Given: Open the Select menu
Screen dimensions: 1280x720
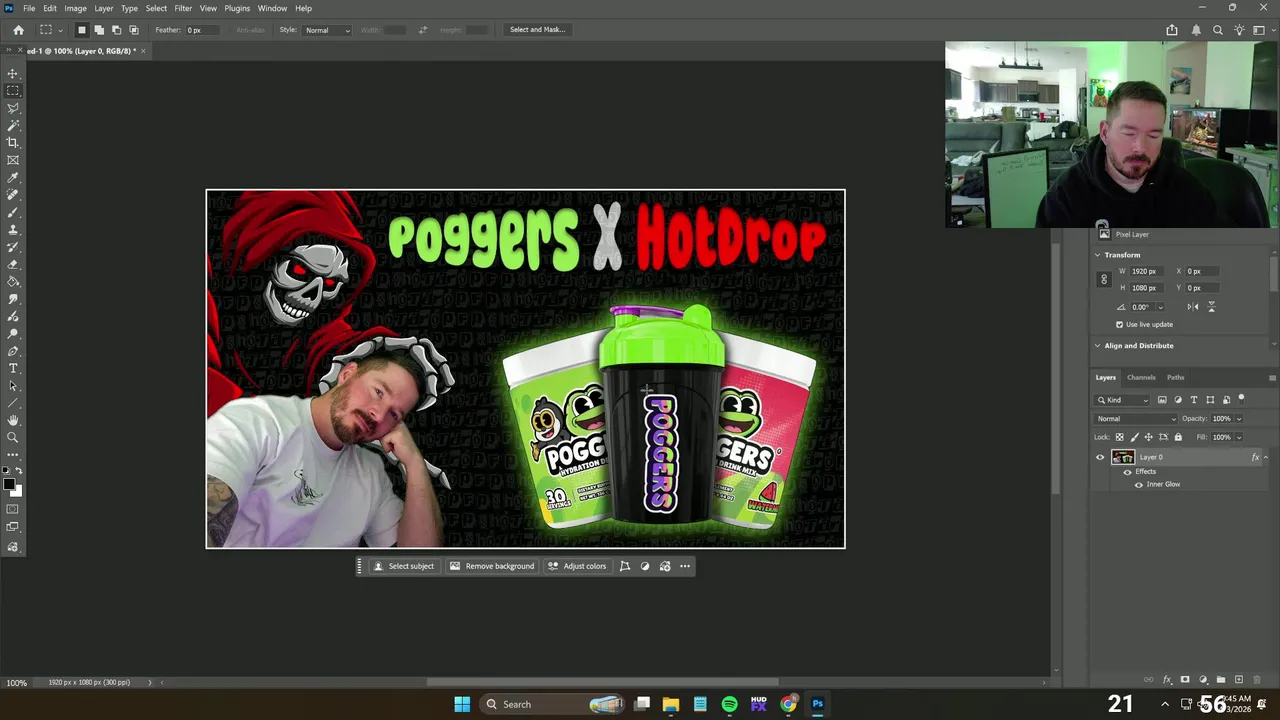Looking at the screenshot, I should tap(156, 8).
